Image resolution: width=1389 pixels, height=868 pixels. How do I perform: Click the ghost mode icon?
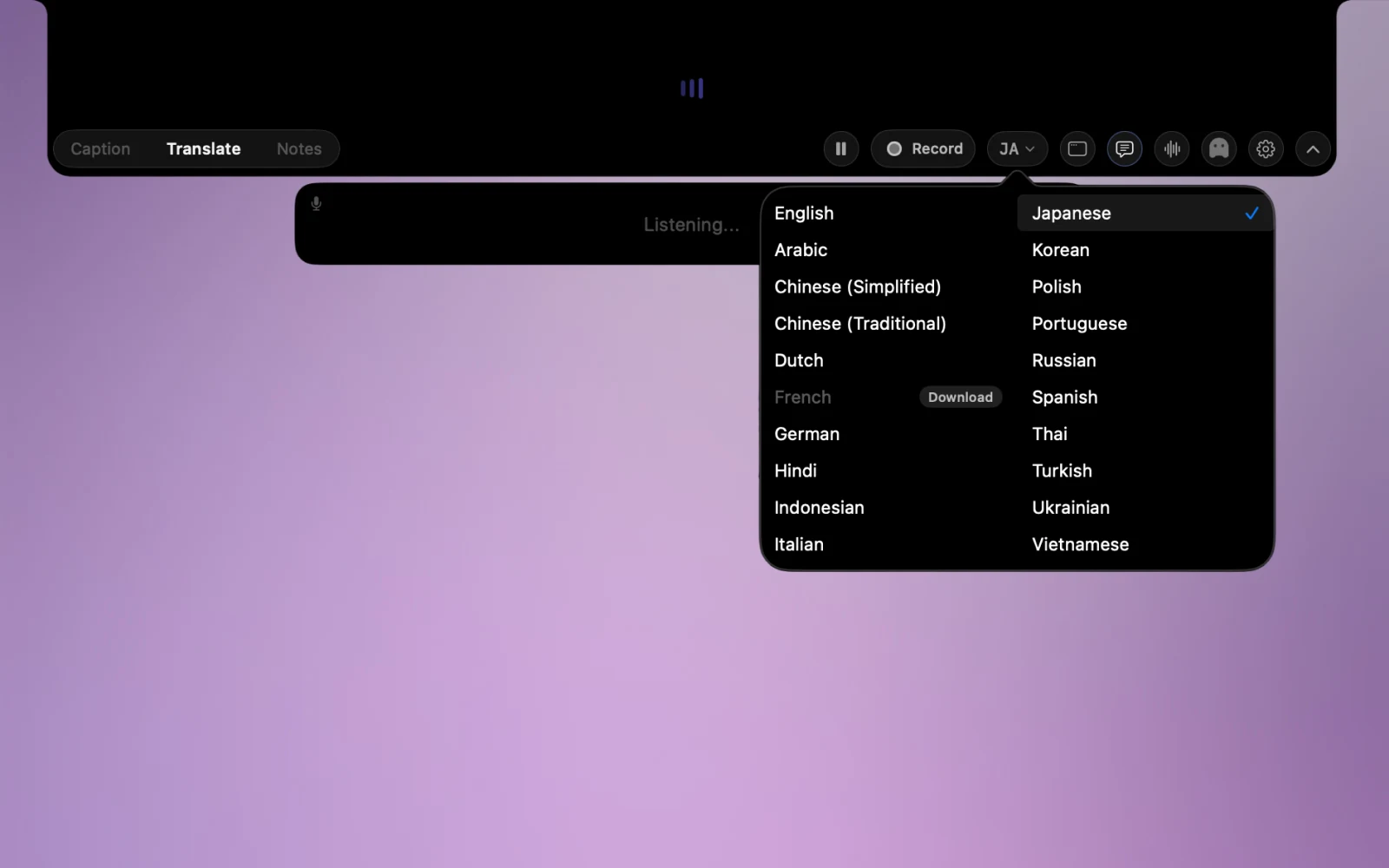pos(1219,148)
